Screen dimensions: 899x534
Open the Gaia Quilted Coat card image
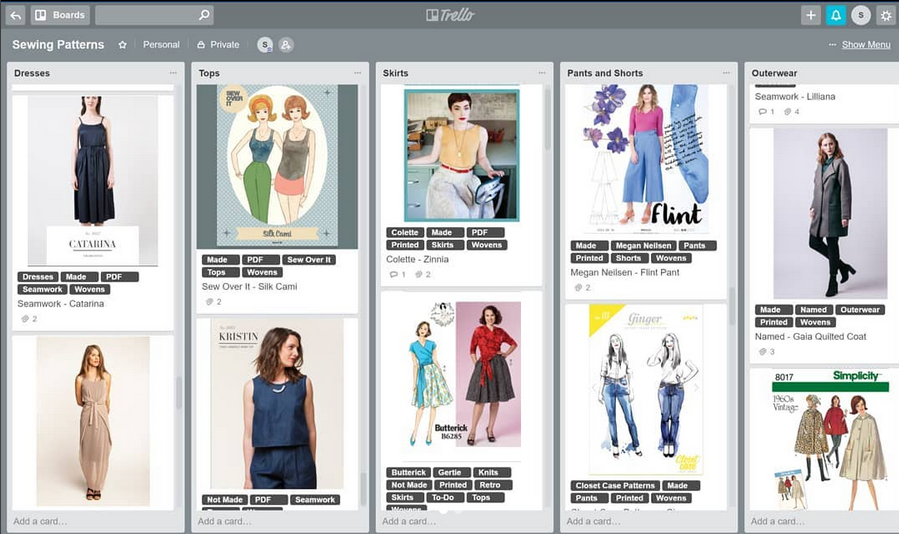(830, 213)
